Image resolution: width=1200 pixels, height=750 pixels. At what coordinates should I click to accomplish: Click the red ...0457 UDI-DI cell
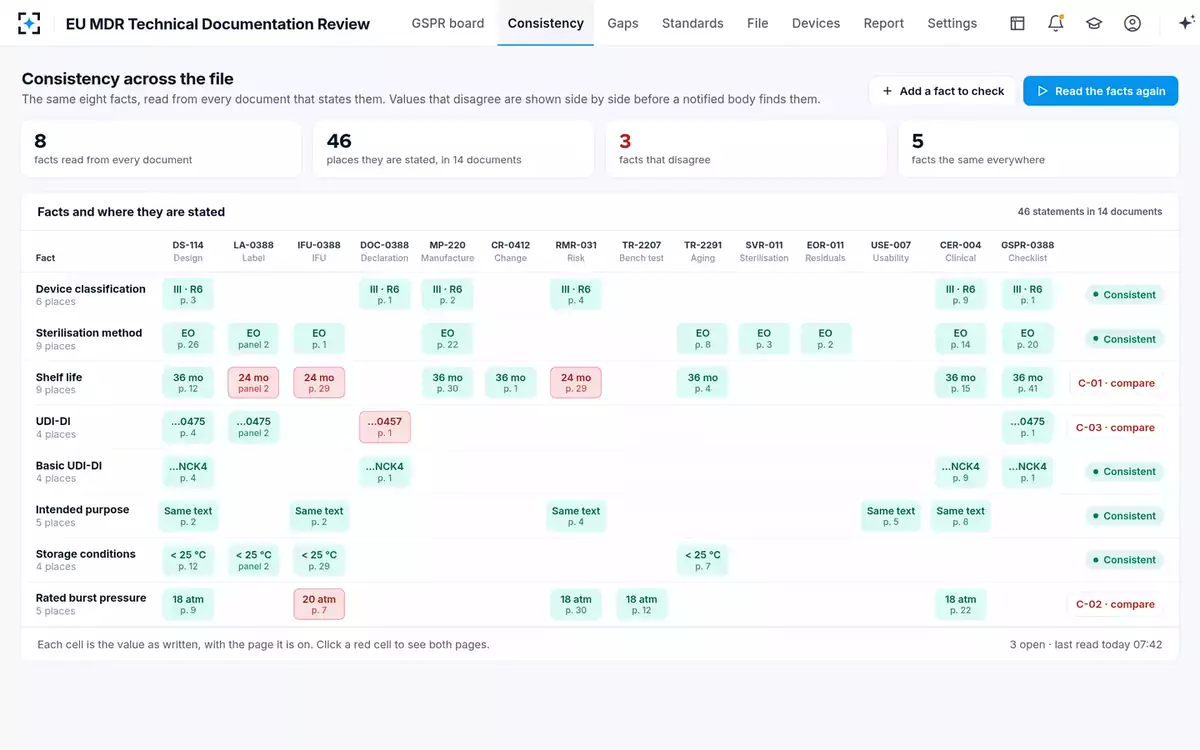pyautogui.click(x=385, y=427)
